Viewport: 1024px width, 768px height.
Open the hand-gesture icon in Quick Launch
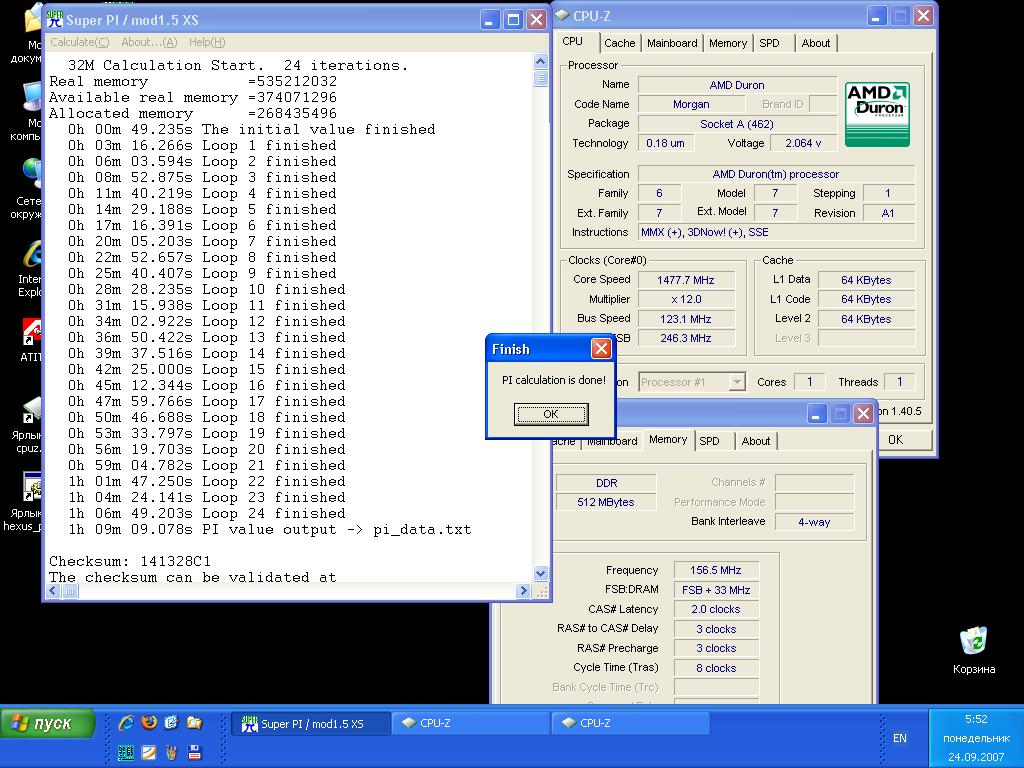pyautogui.click(x=171, y=752)
